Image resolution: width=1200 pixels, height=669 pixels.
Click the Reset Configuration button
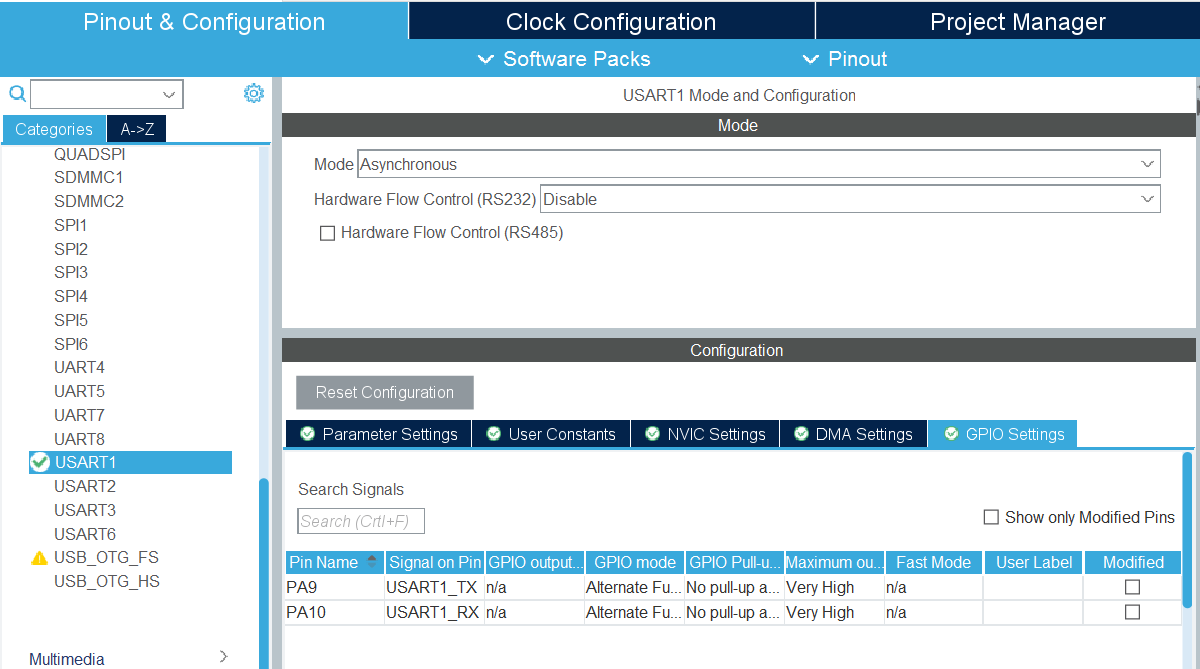point(384,392)
